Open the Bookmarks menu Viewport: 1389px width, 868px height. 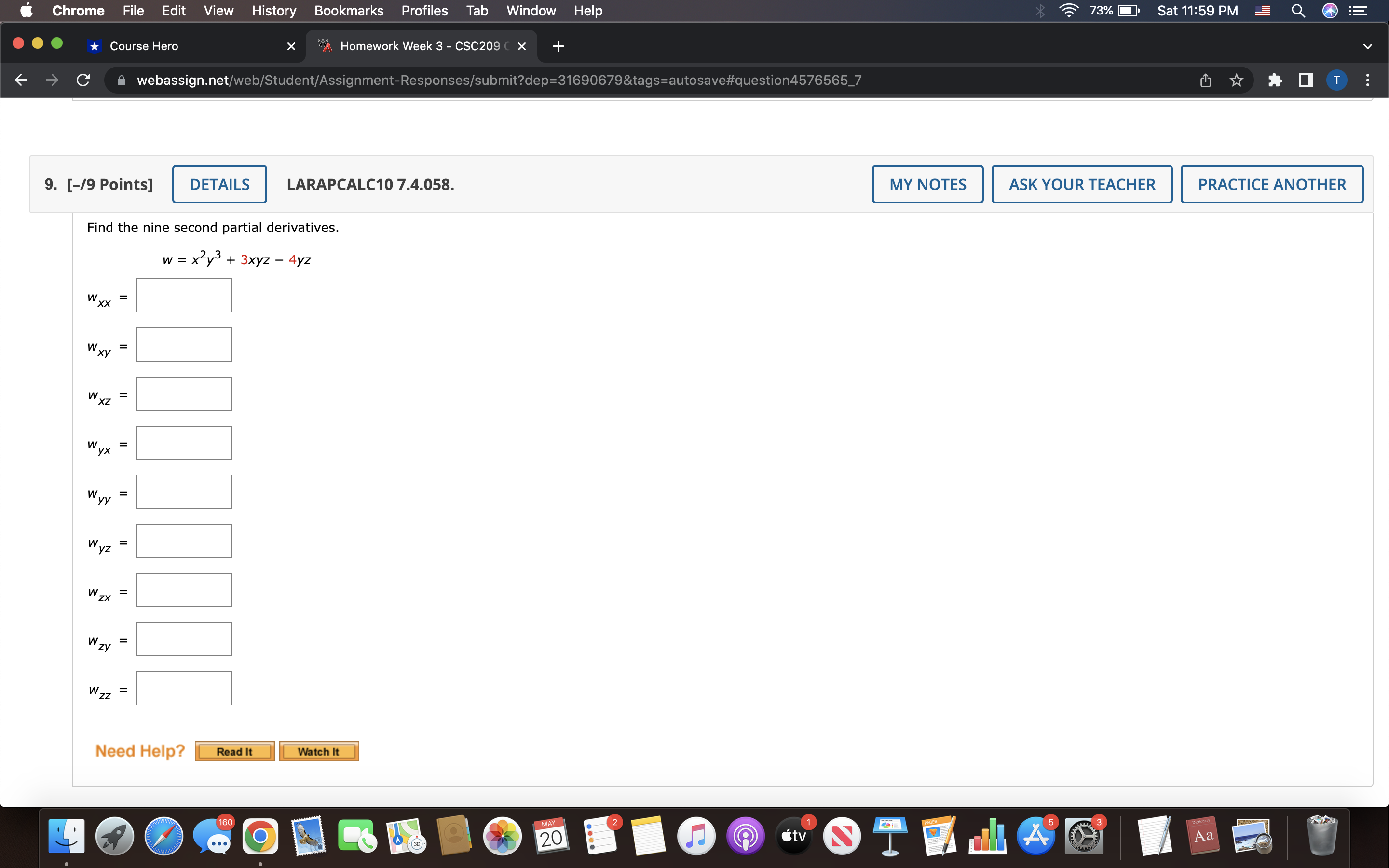pos(349,10)
